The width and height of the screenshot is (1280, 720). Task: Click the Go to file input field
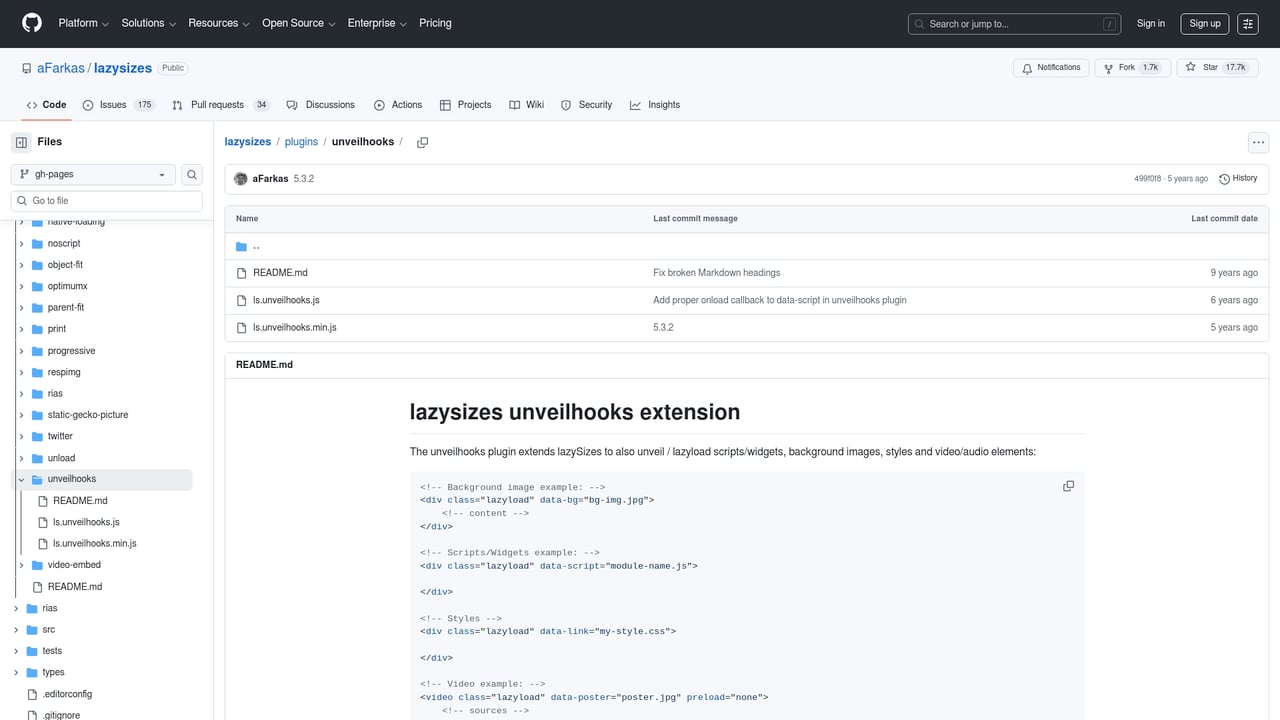pos(106,200)
